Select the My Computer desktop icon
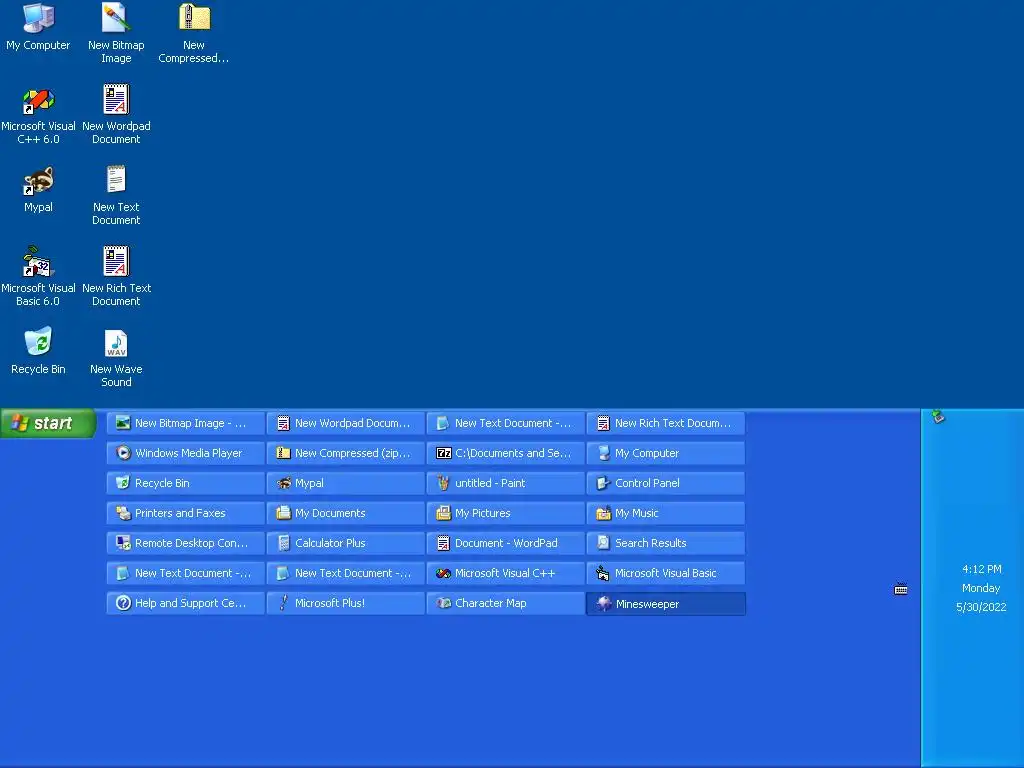 click(x=38, y=27)
